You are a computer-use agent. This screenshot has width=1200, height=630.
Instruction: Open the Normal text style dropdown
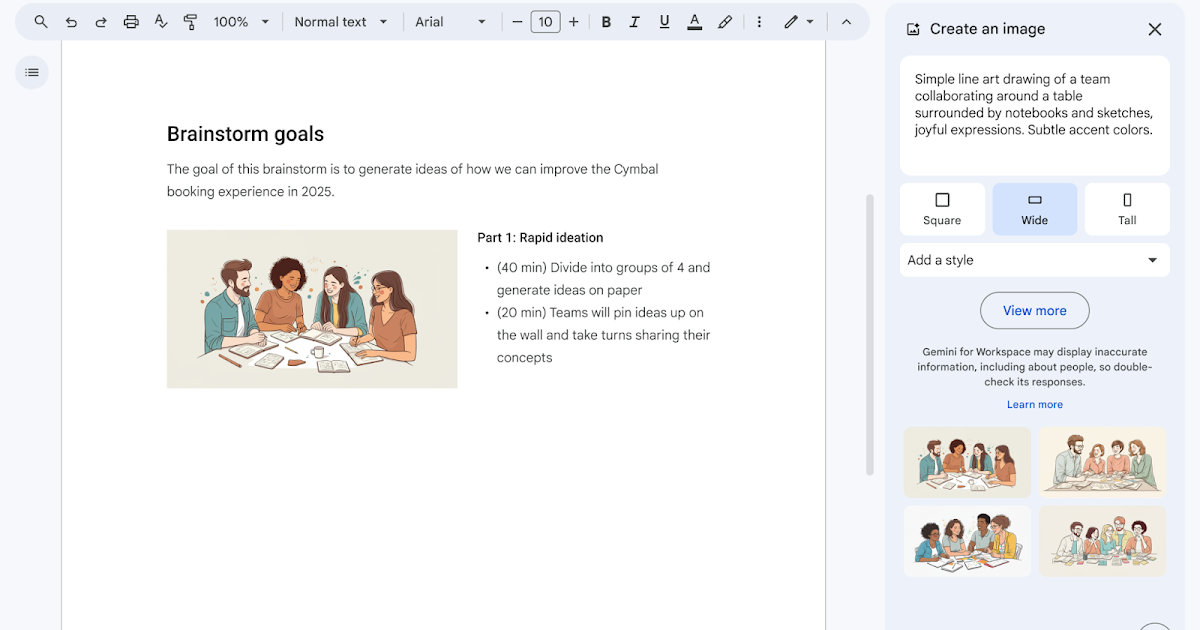[341, 22]
